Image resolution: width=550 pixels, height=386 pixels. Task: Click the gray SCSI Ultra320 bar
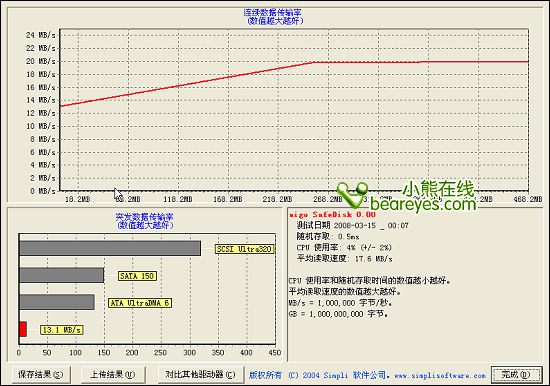click(110, 248)
